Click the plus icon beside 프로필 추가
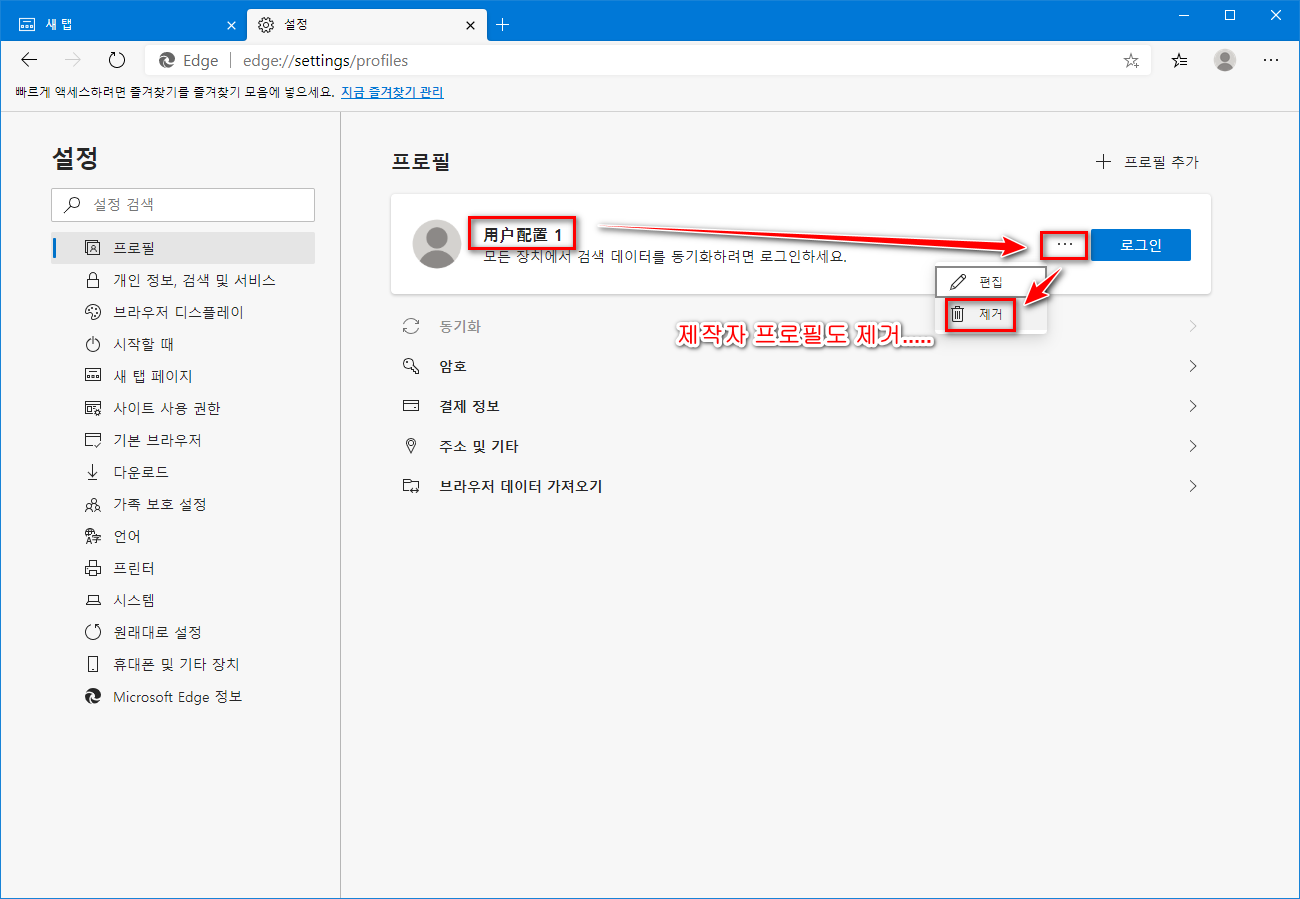The width and height of the screenshot is (1300, 899). click(1103, 162)
